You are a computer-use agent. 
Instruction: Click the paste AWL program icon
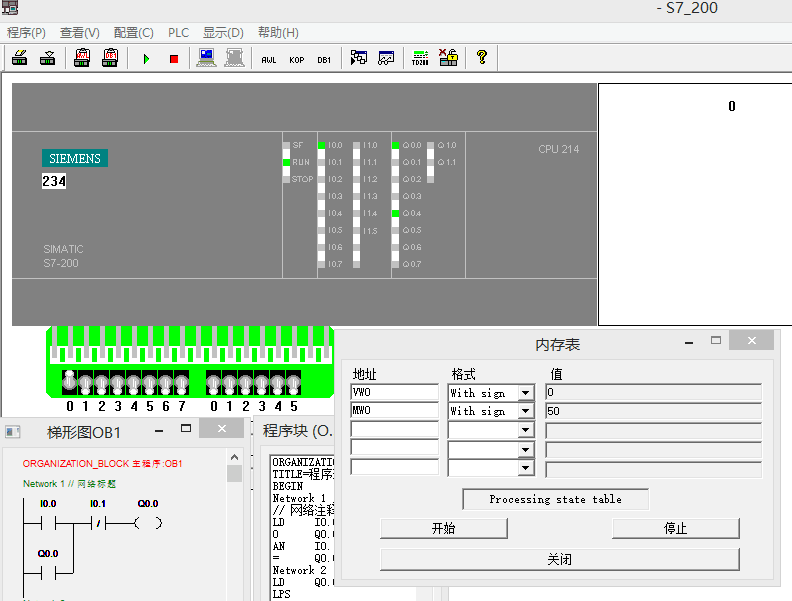(x=82, y=58)
